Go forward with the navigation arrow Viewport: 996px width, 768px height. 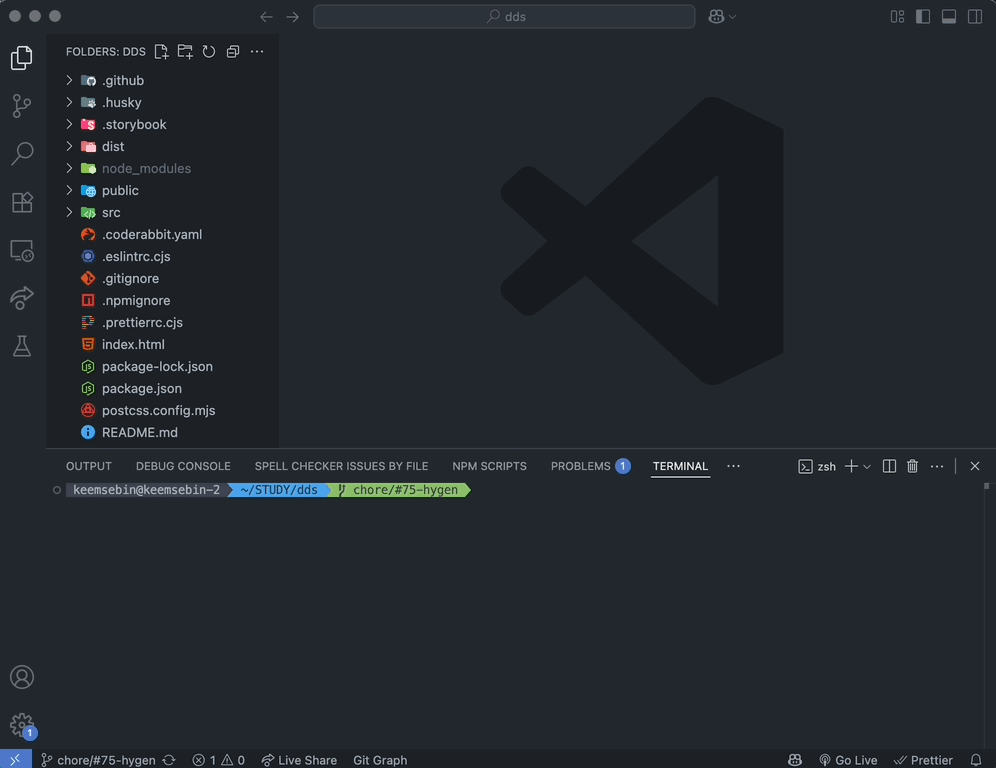click(293, 17)
